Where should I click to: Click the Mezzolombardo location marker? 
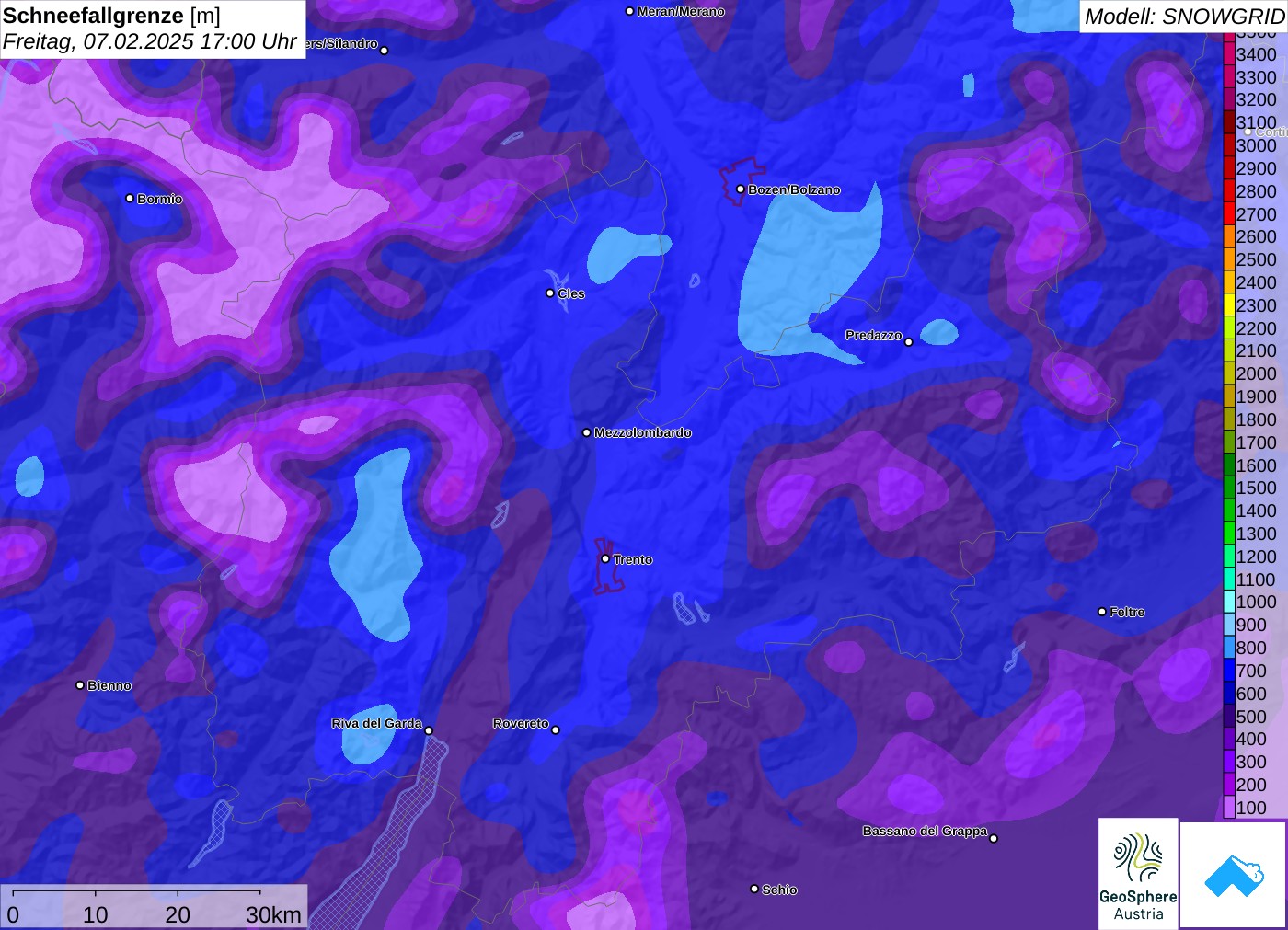coord(587,432)
